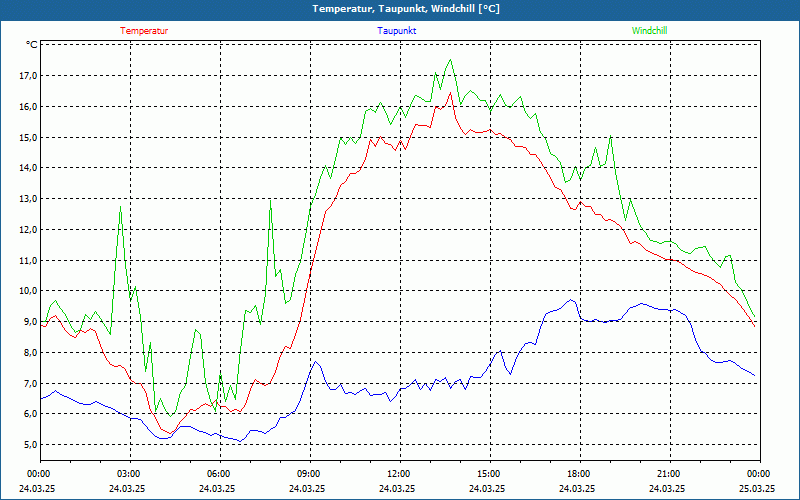Click the green Windchill spike near 03:00
Screen dimensions: 800x500
point(121,206)
